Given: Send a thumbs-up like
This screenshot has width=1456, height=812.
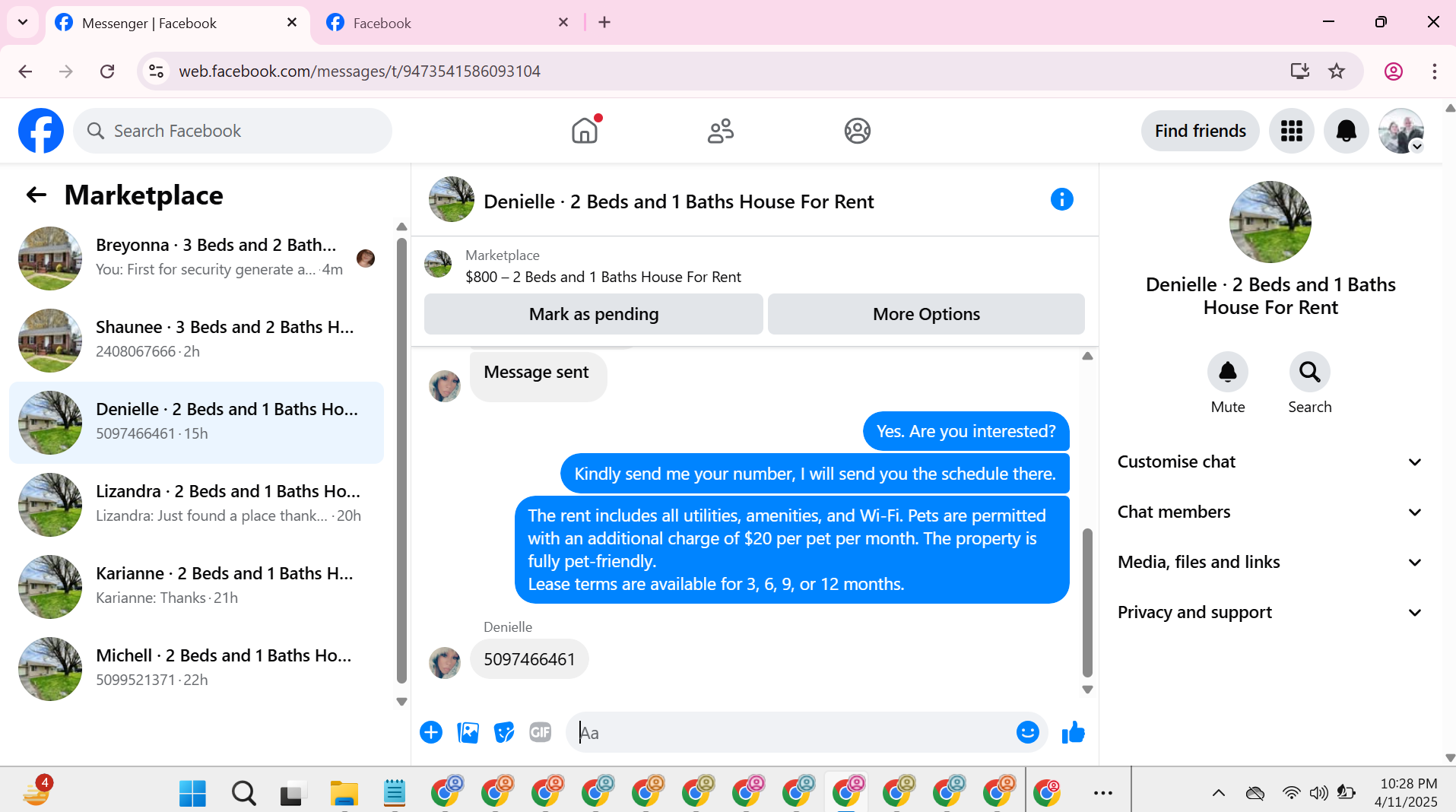Looking at the screenshot, I should [x=1074, y=732].
